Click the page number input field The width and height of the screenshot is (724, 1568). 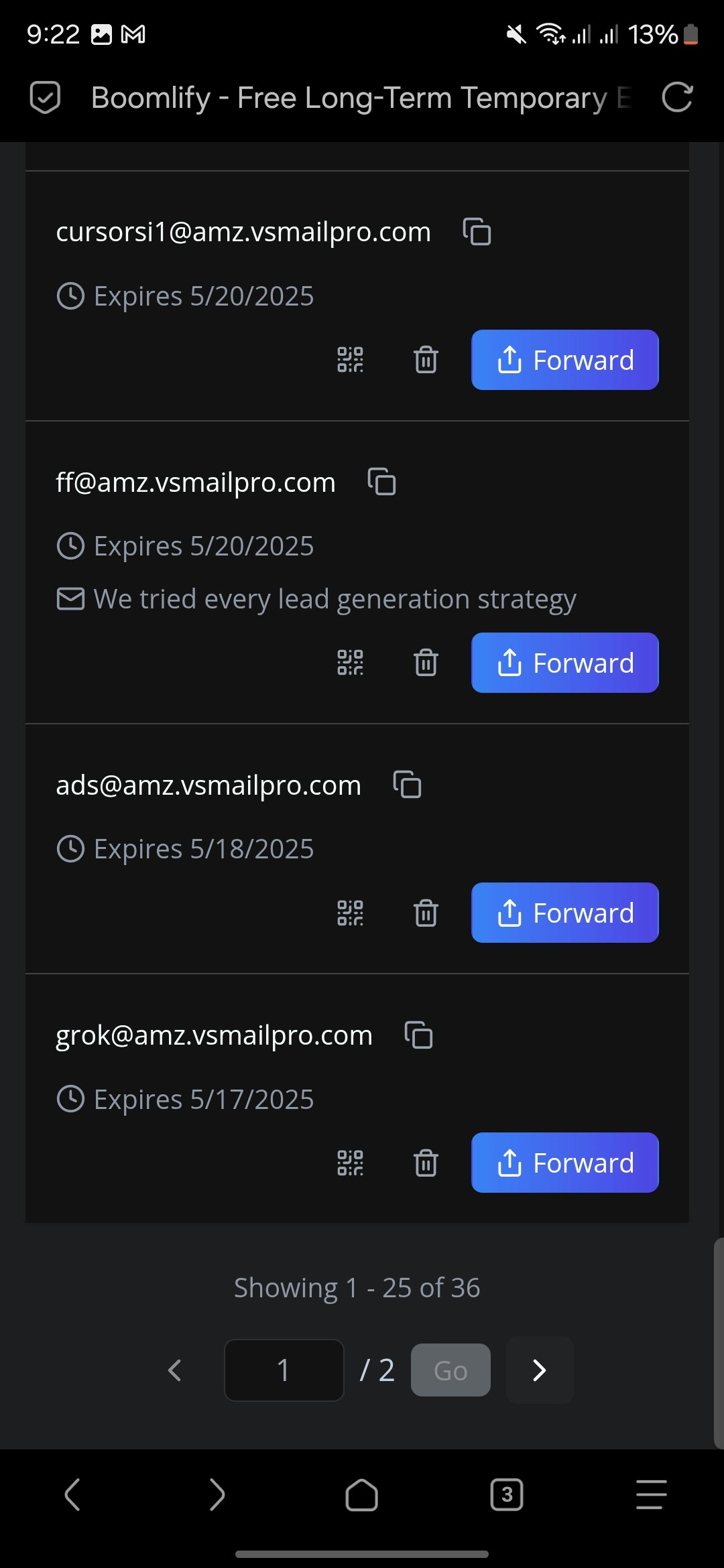284,1370
